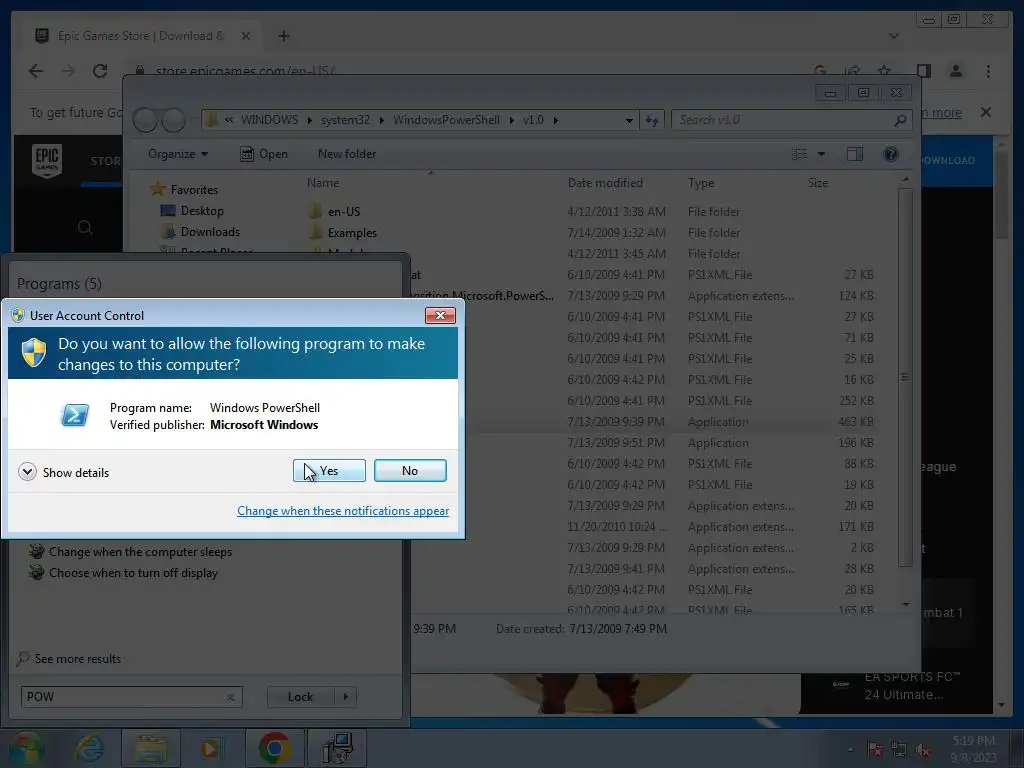Show hidden system tray icons
The width and height of the screenshot is (1024, 768).
(x=850, y=750)
